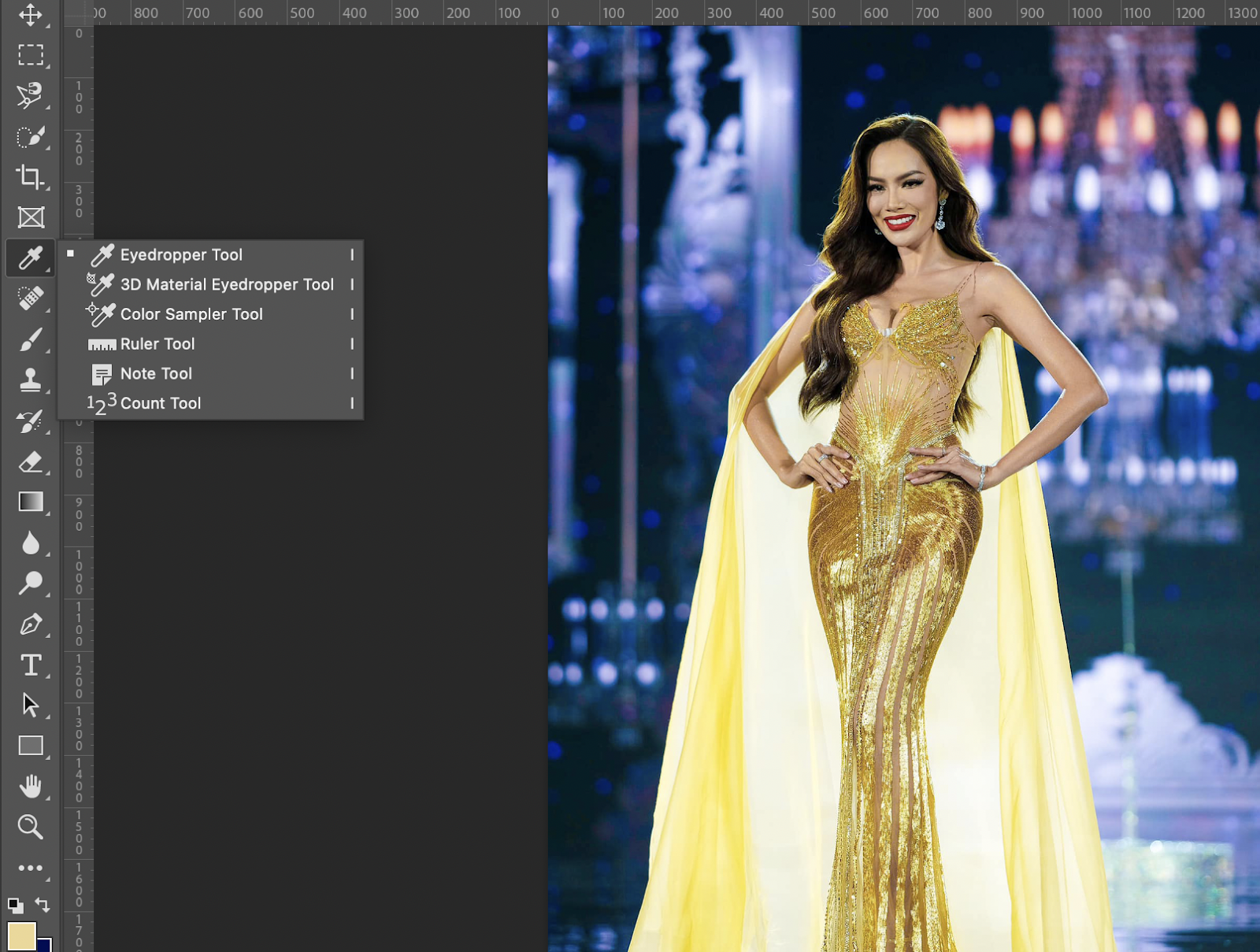The width and height of the screenshot is (1260, 952).
Task: Click the ruler origin corner box
Action: click(78, 13)
